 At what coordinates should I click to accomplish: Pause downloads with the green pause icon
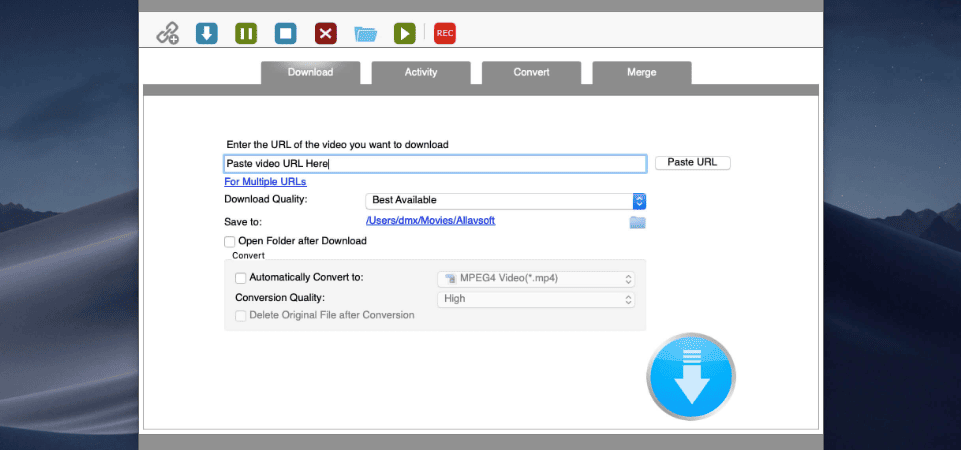[246, 33]
